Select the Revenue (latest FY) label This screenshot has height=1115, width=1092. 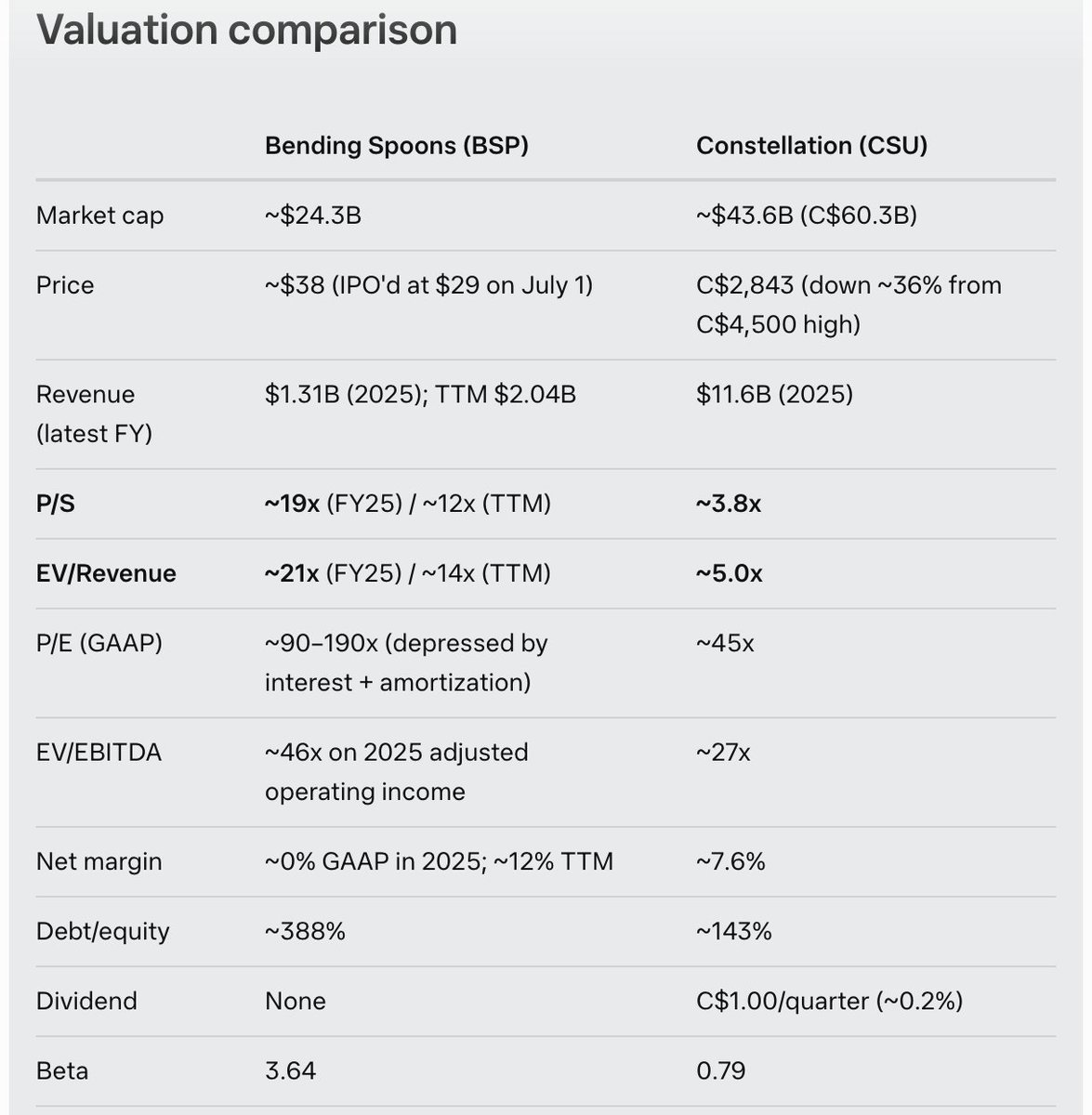coord(94,413)
